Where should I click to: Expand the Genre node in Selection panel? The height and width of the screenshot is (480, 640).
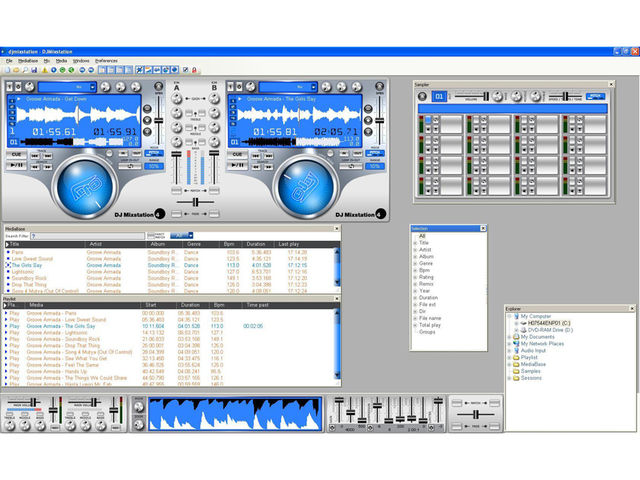coord(415,264)
